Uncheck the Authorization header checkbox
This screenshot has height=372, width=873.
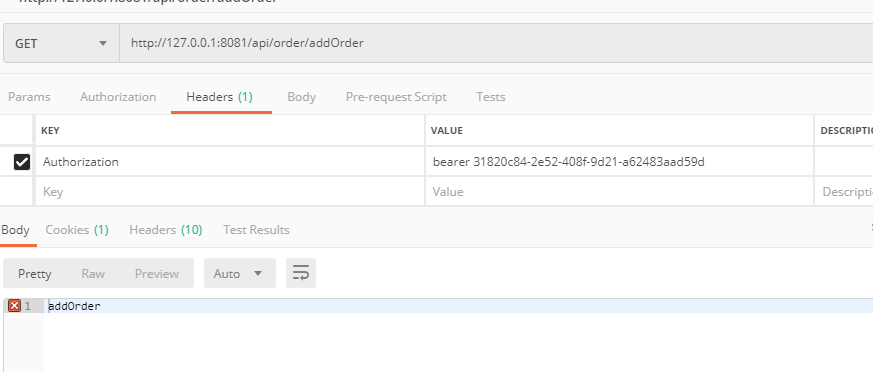22,162
